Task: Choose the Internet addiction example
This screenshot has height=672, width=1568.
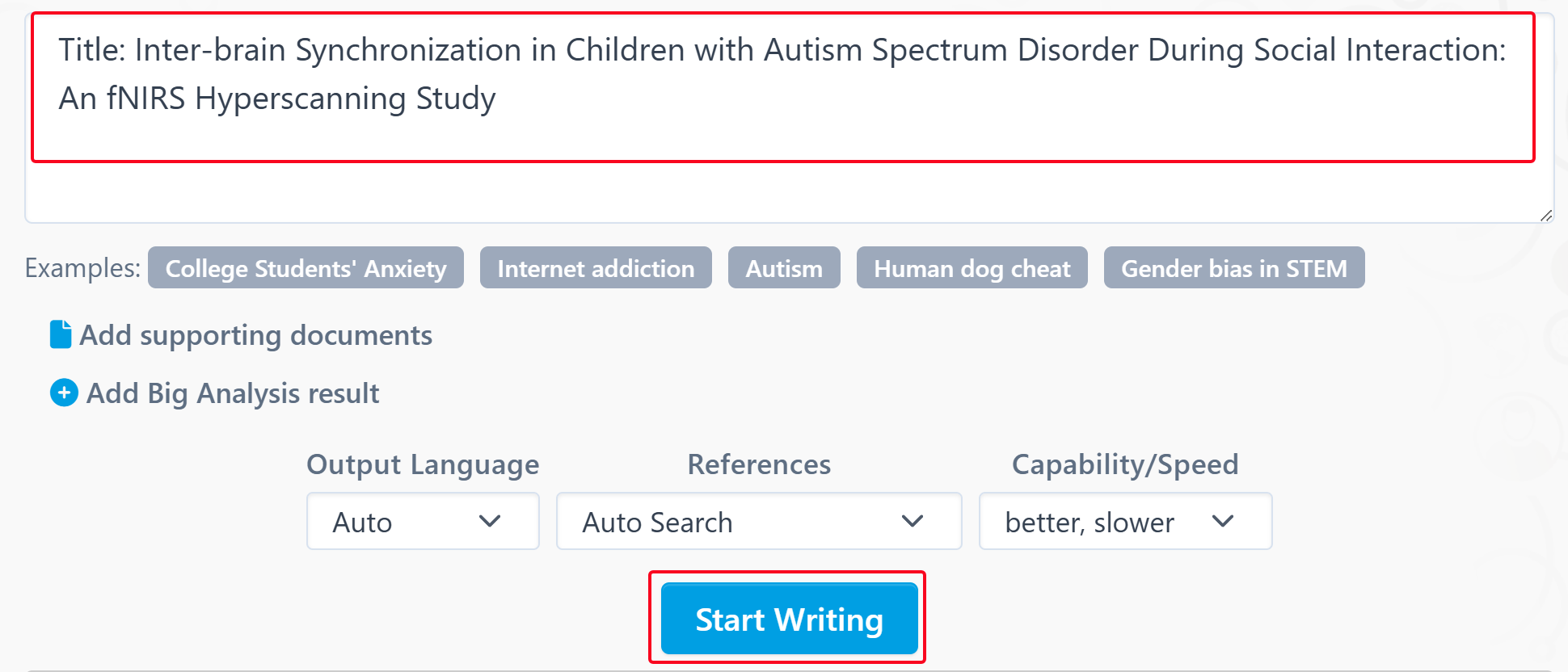Action: click(596, 268)
